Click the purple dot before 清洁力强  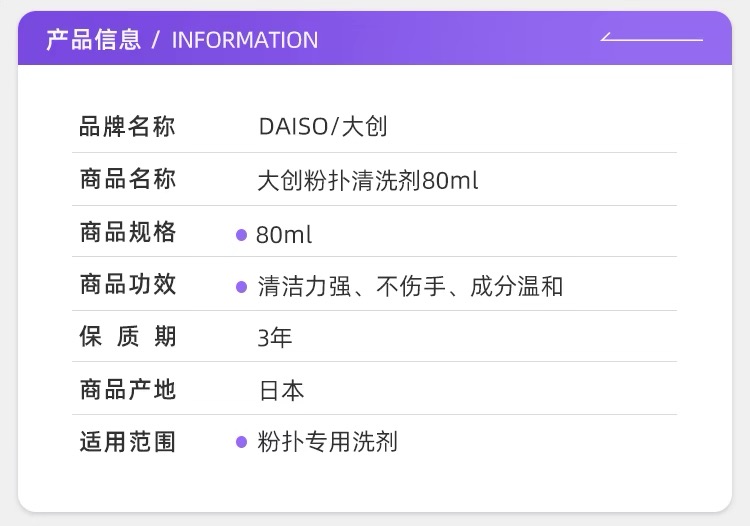[241, 287]
